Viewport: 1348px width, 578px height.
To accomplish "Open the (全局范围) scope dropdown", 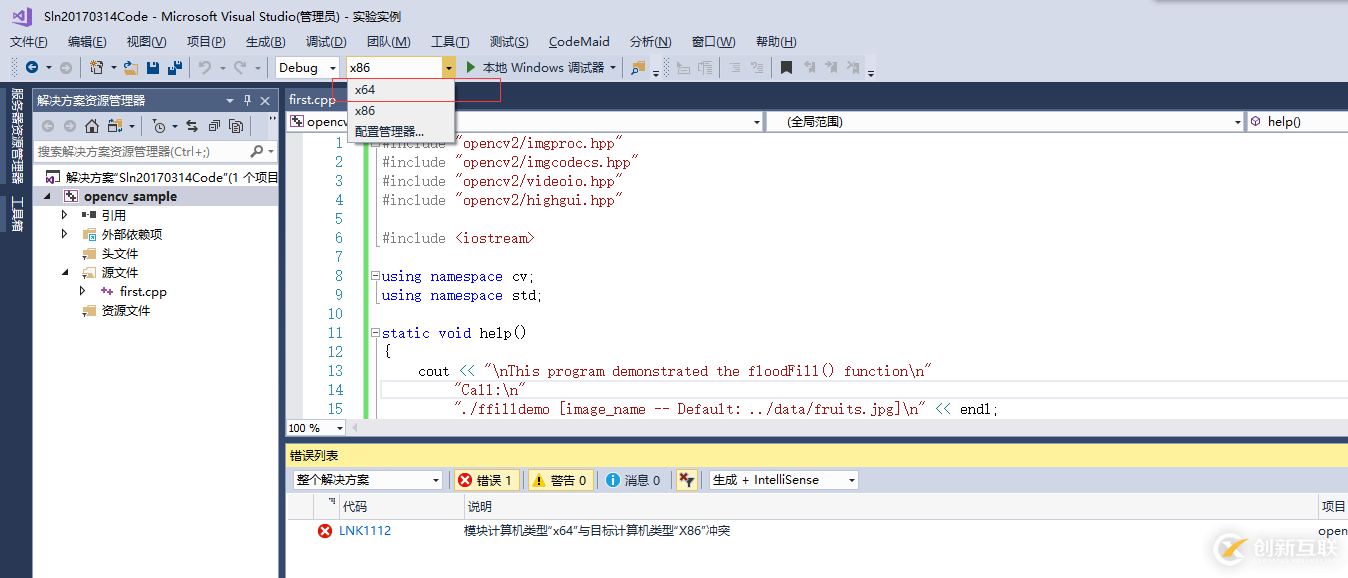I will (1006, 121).
